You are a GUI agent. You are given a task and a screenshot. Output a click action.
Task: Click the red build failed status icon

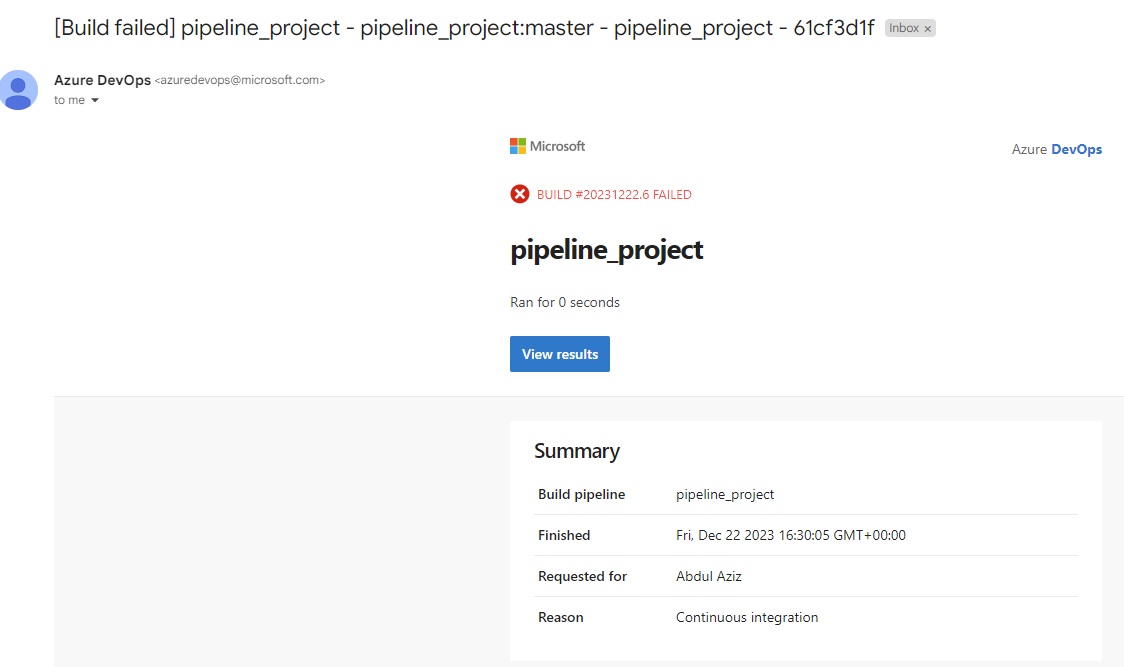[x=520, y=194]
